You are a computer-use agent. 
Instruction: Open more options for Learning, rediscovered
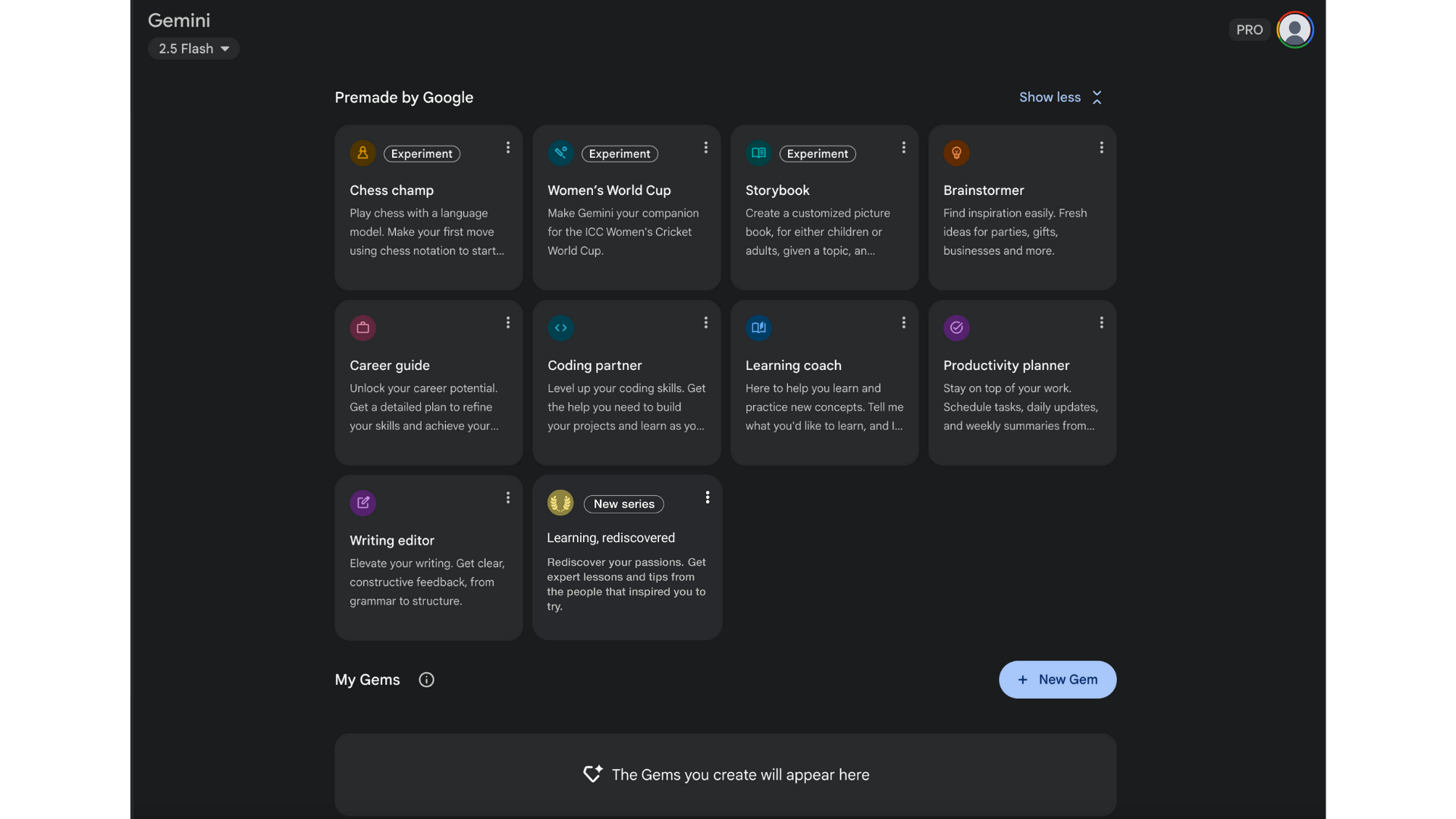coord(708,497)
